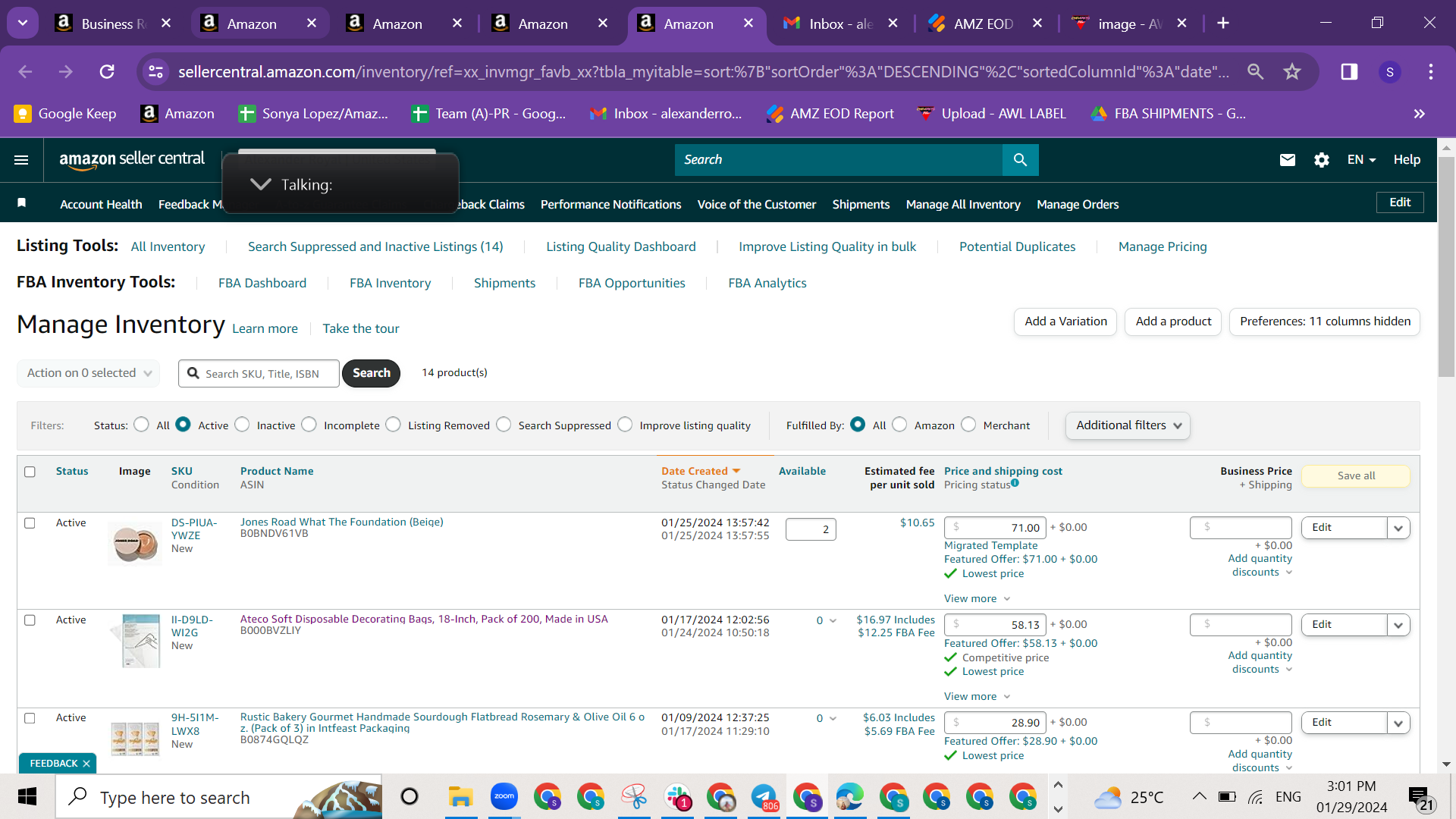This screenshot has height=819, width=1456.
Task: Open the EN language dropdown
Action: coord(1361,160)
